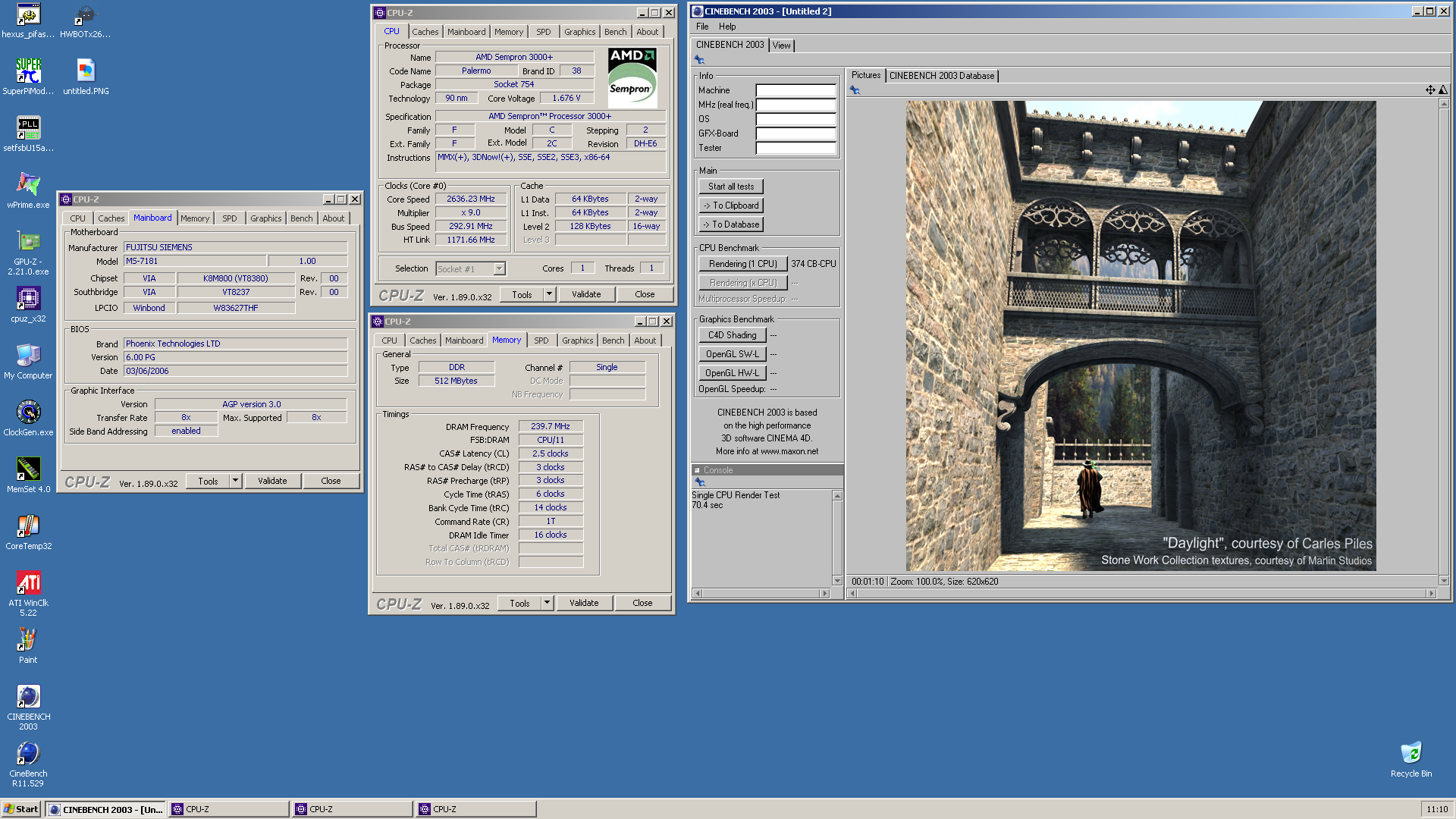Screen dimensions: 1456x819
Task: Open the HWBOTx265 desktop shortcut
Action: pyautogui.click(x=85, y=21)
